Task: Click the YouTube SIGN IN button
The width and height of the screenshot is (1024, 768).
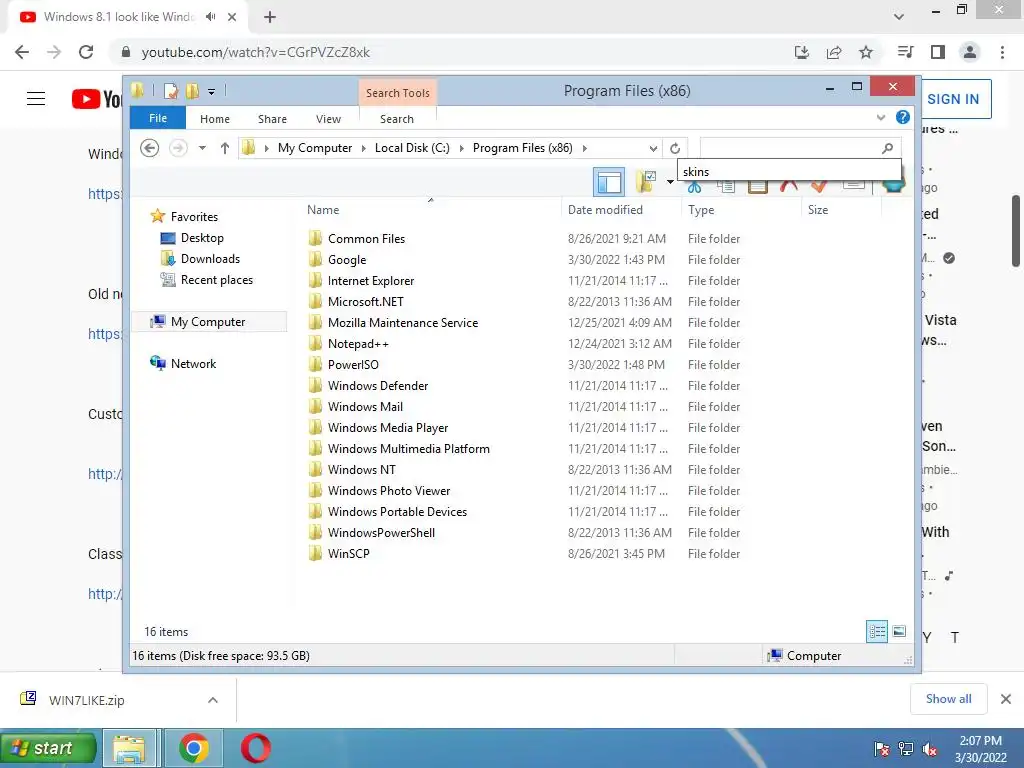Action: pyautogui.click(x=953, y=99)
